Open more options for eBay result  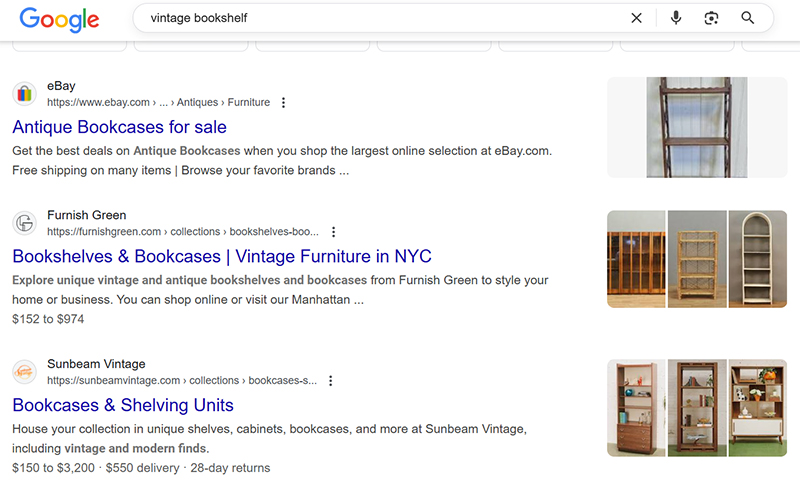pyautogui.click(x=284, y=102)
